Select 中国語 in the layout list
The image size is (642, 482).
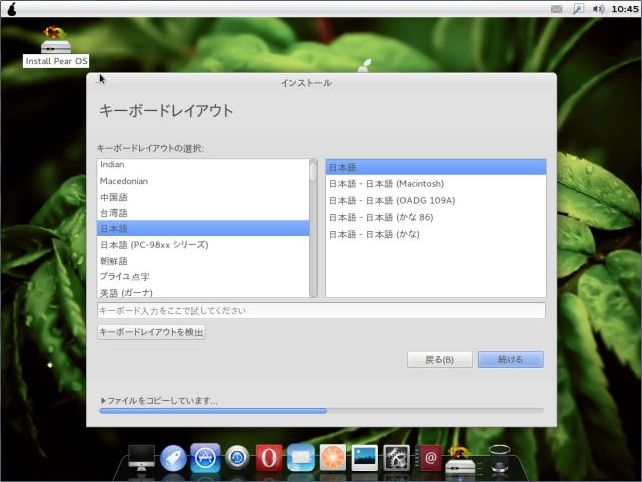[x=113, y=197]
